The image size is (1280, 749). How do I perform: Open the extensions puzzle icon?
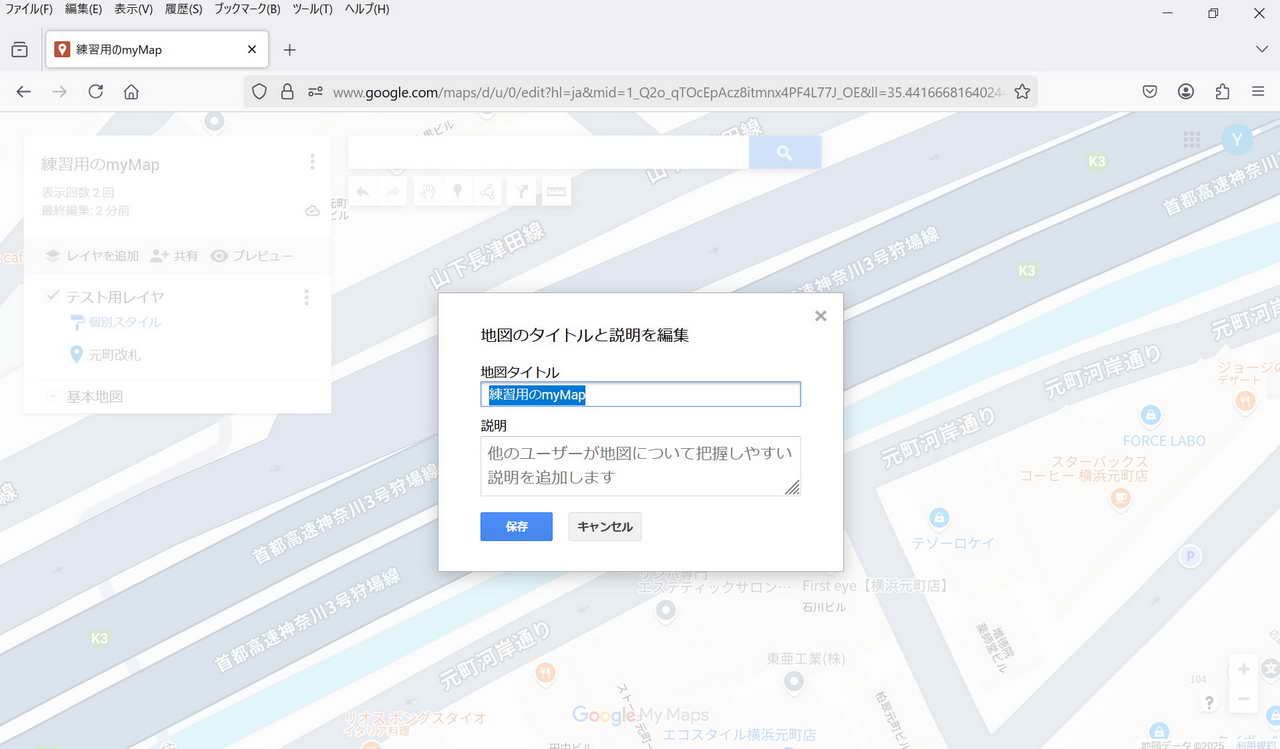(x=1222, y=91)
